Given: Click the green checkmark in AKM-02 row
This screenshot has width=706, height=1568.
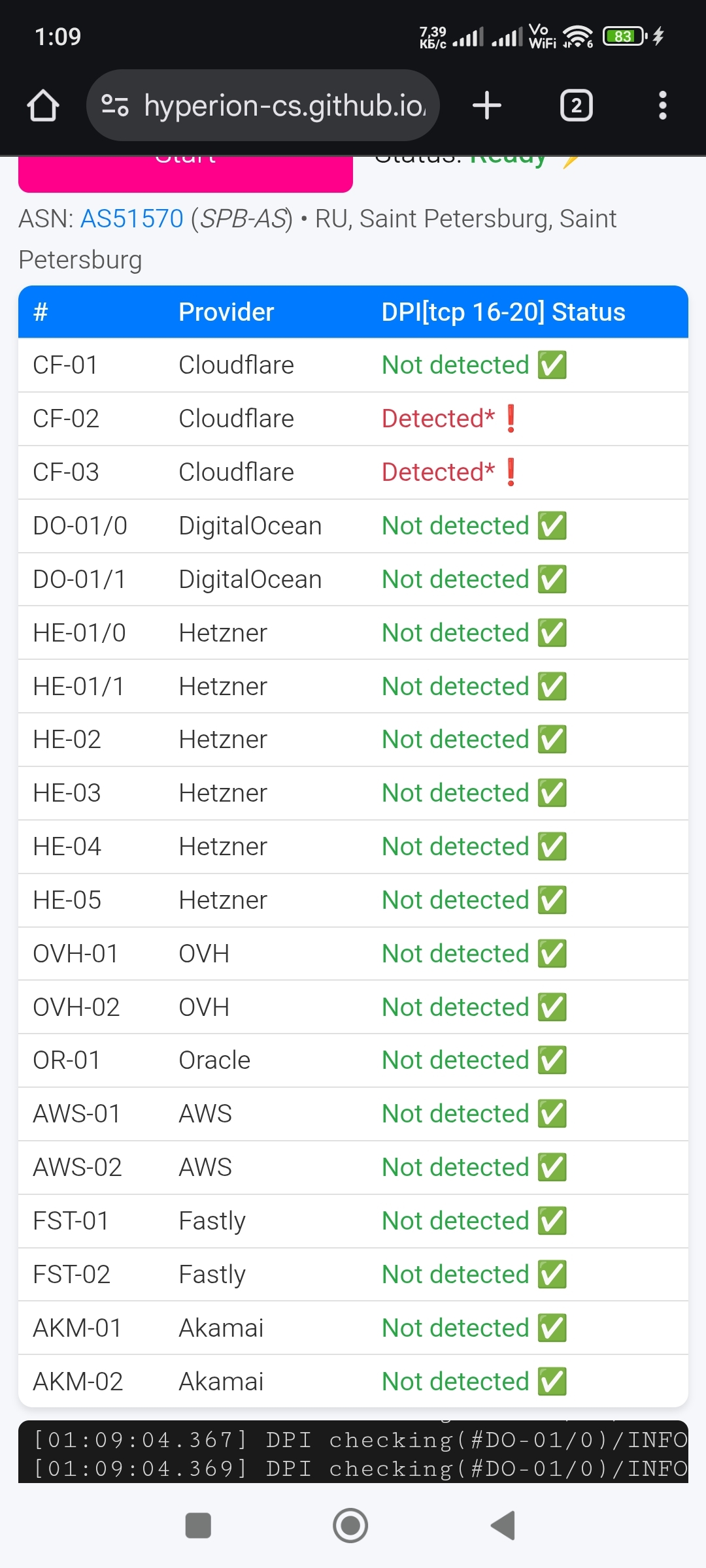Looking at the screenshot, I should tap(552, 1381).
